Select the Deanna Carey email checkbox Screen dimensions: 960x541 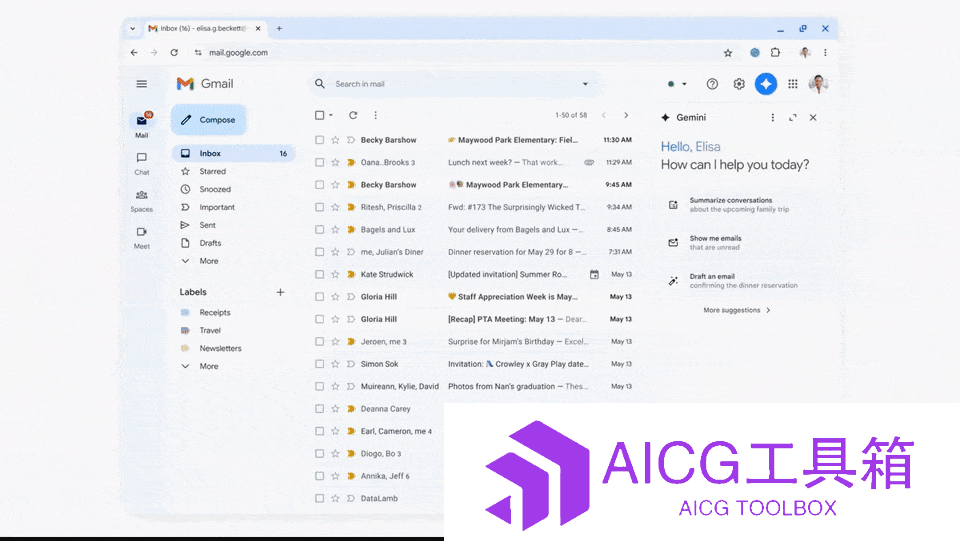(320, 409)
